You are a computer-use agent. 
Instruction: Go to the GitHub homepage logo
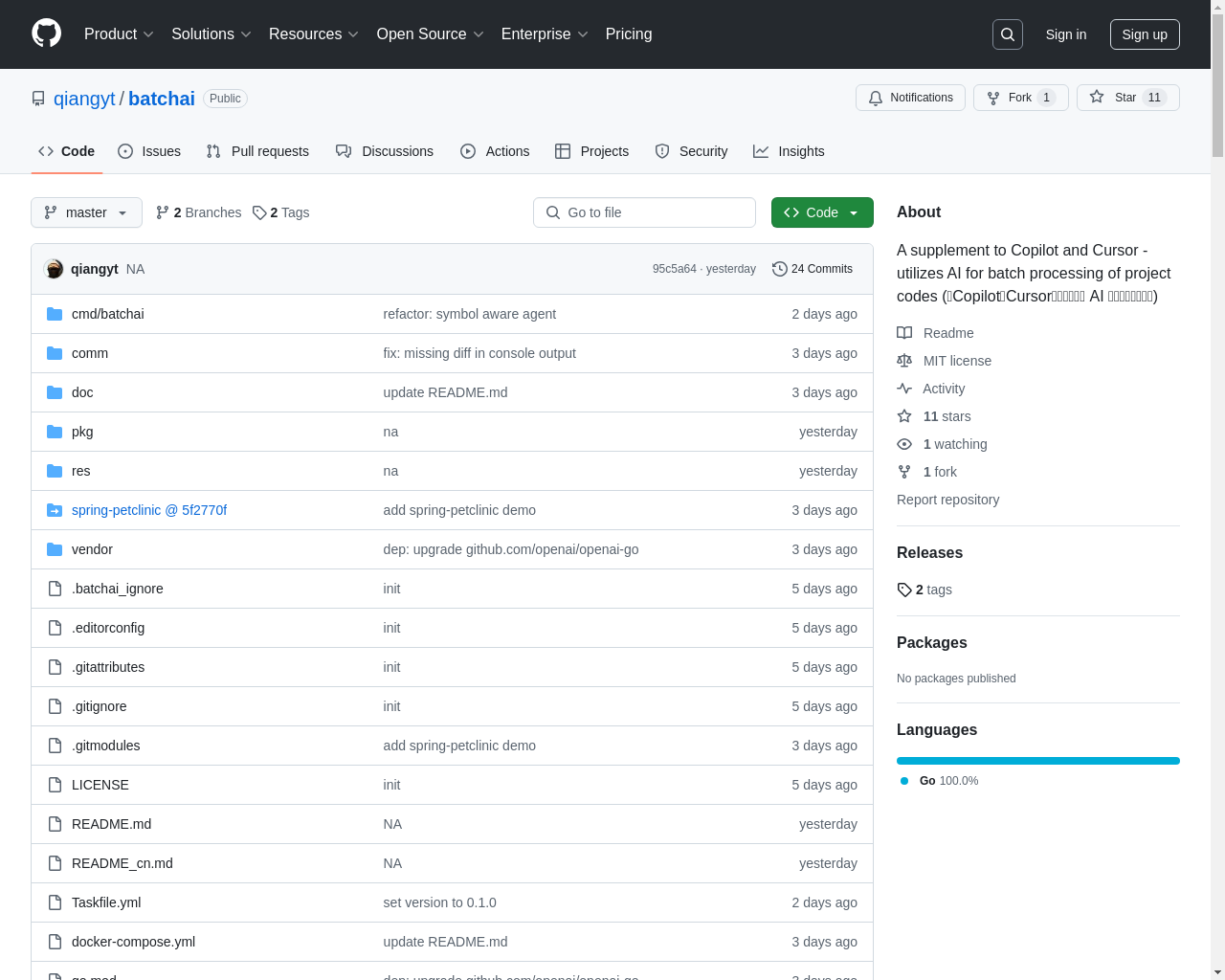[46, 33]
